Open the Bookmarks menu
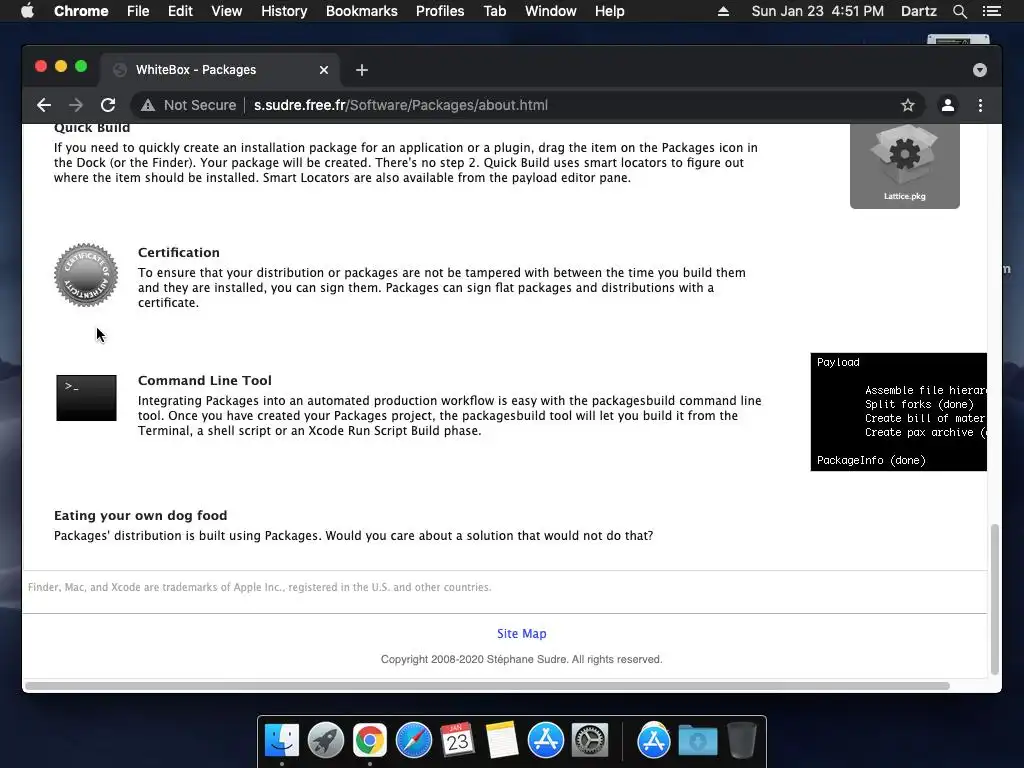The height and width of the screenshot is (768, 1024). tap(362, 11)
